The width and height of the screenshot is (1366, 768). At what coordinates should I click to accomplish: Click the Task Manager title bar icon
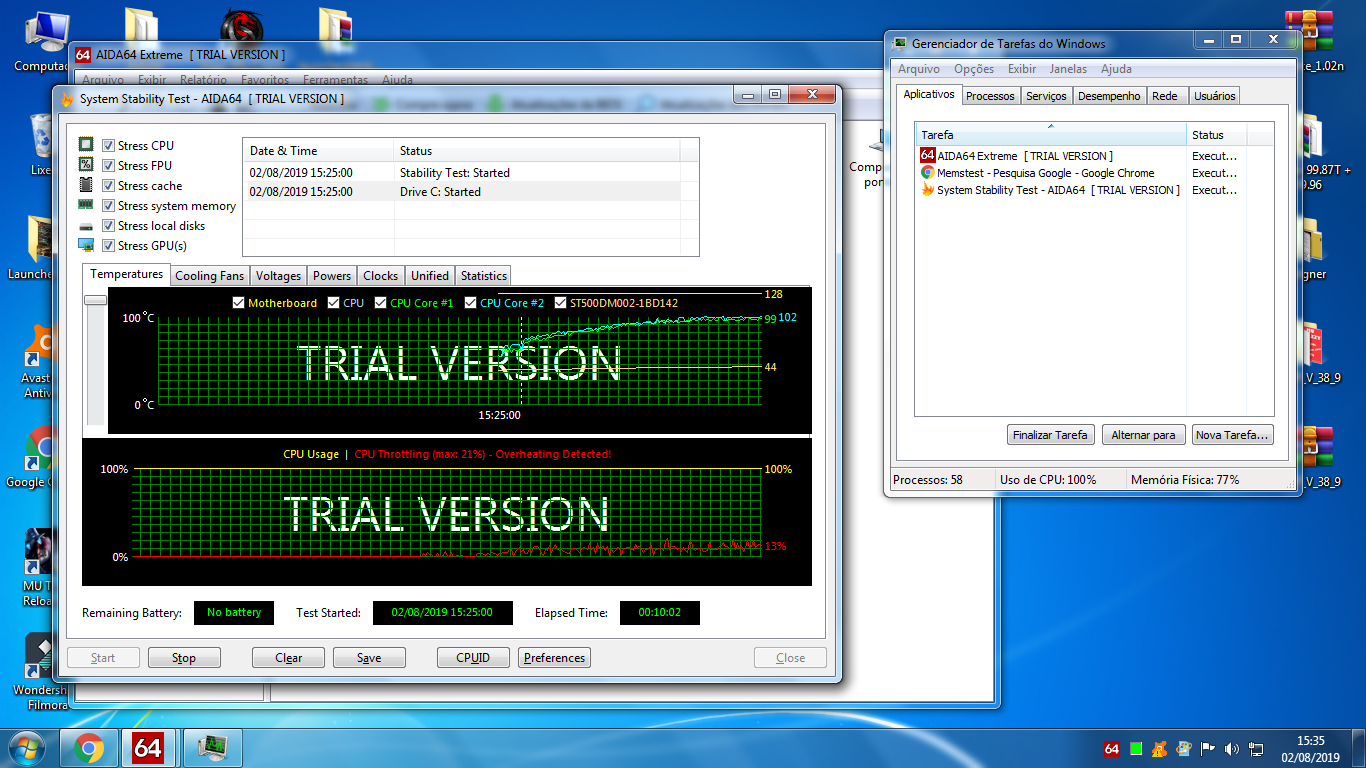click(x=900, y=43)
